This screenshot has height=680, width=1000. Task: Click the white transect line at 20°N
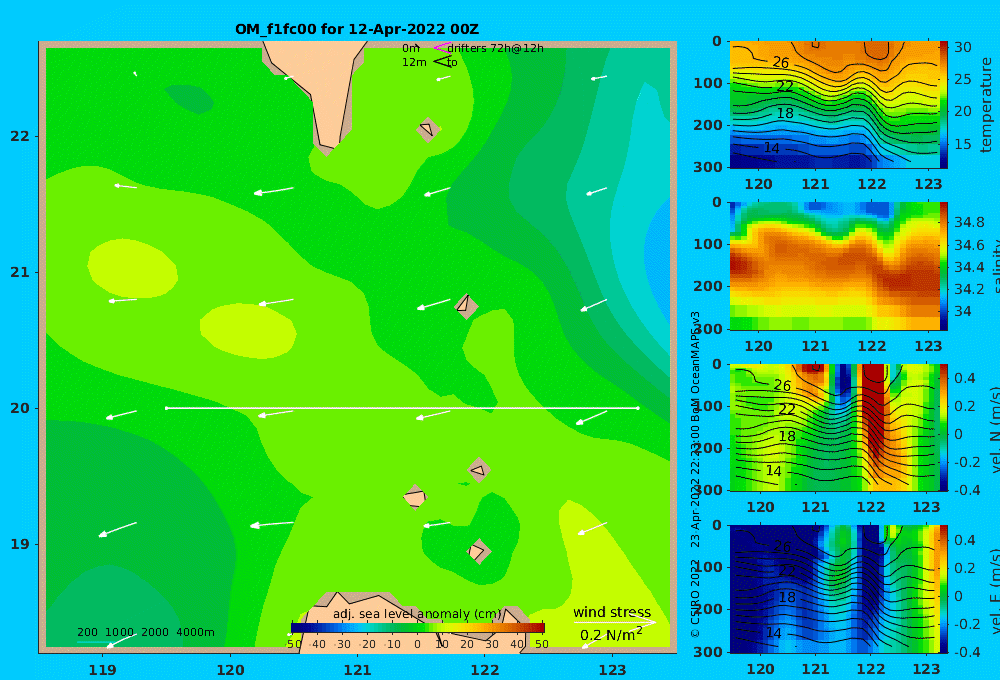[402, 408]
